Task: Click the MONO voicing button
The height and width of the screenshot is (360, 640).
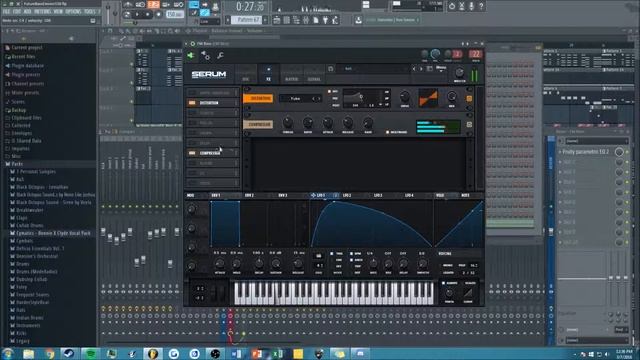Action: click(448, 265)
